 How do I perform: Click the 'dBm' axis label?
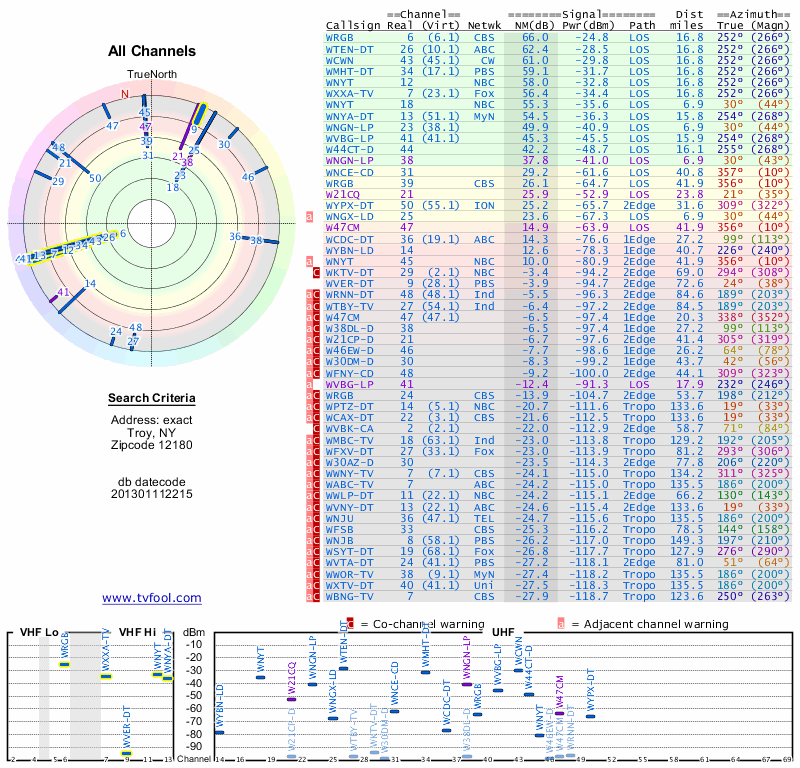(x=194, y=632)
